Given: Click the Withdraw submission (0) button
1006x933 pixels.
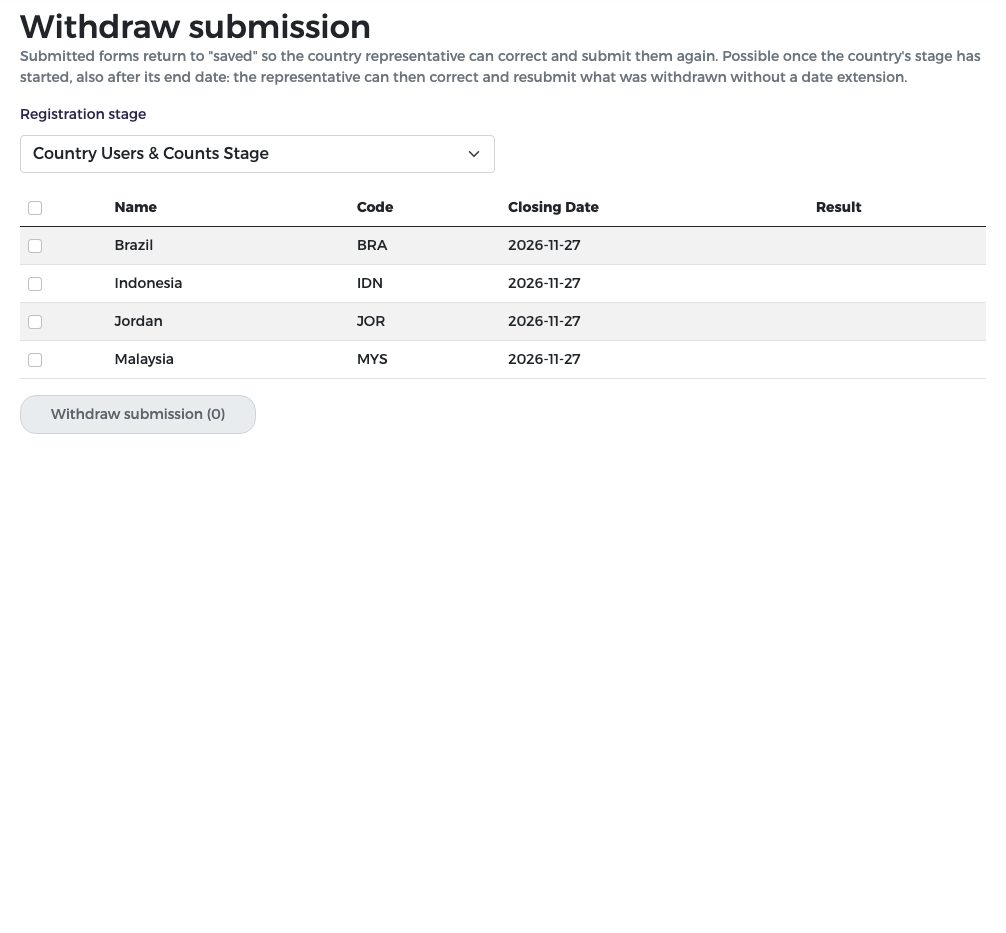Looking at the screenshot, I should 138,415.
